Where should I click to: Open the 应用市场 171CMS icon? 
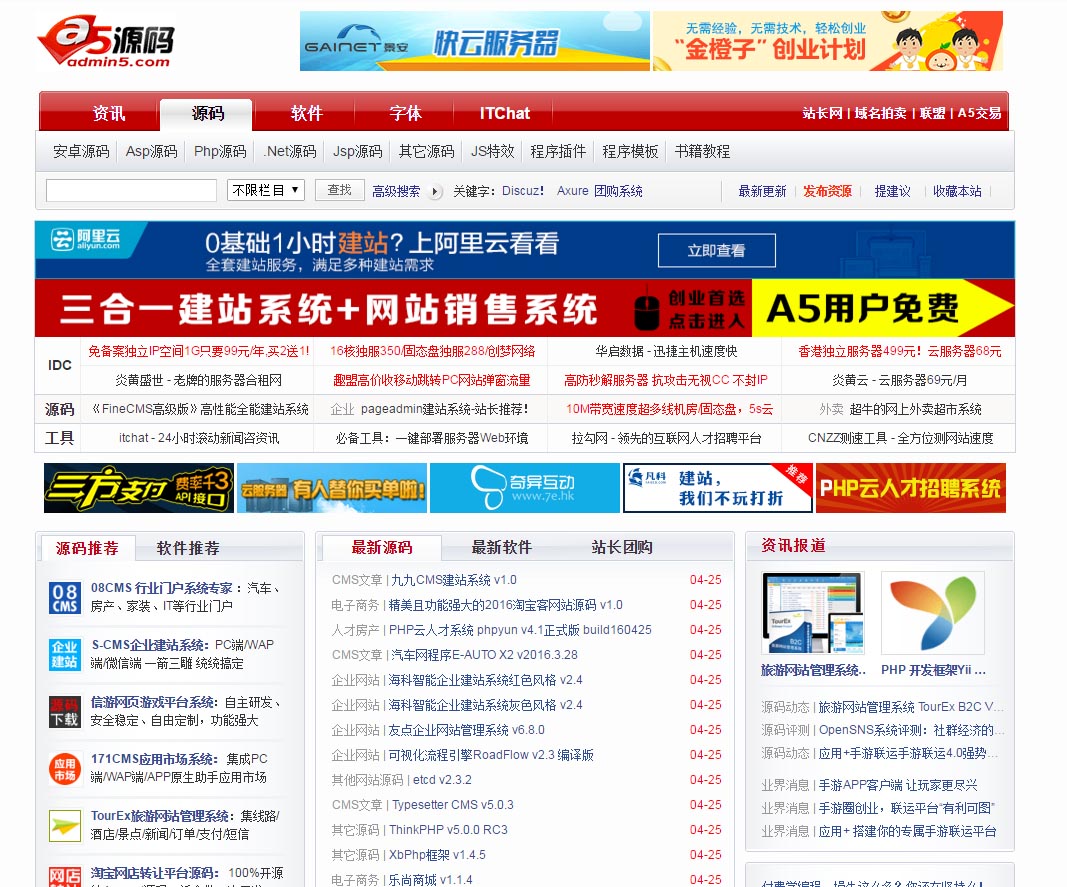coord(65,769)
